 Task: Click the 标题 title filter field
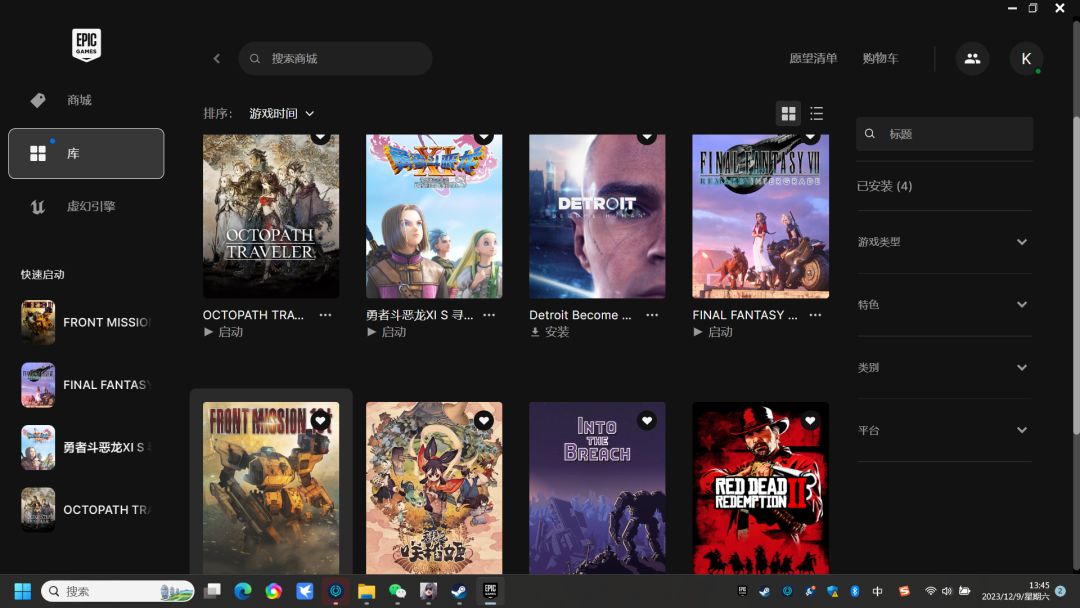point(944,134)
